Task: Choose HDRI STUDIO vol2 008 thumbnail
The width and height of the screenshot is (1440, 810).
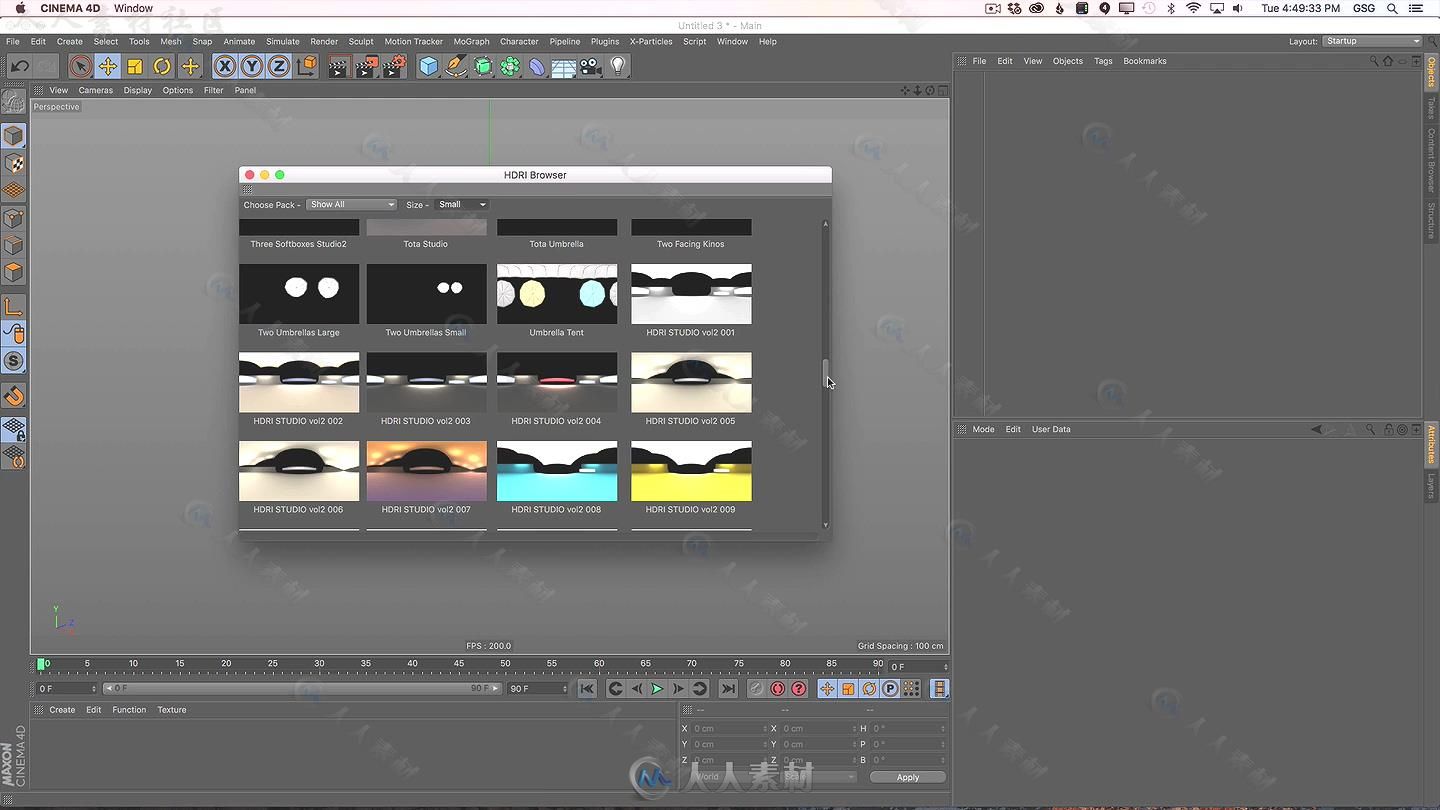Action: [557, 471]
